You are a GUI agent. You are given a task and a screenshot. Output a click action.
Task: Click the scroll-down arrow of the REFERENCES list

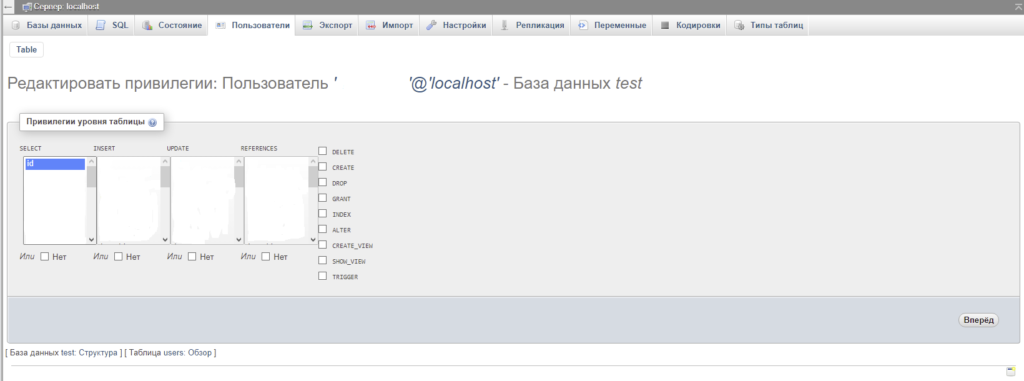tap(313, 240)
